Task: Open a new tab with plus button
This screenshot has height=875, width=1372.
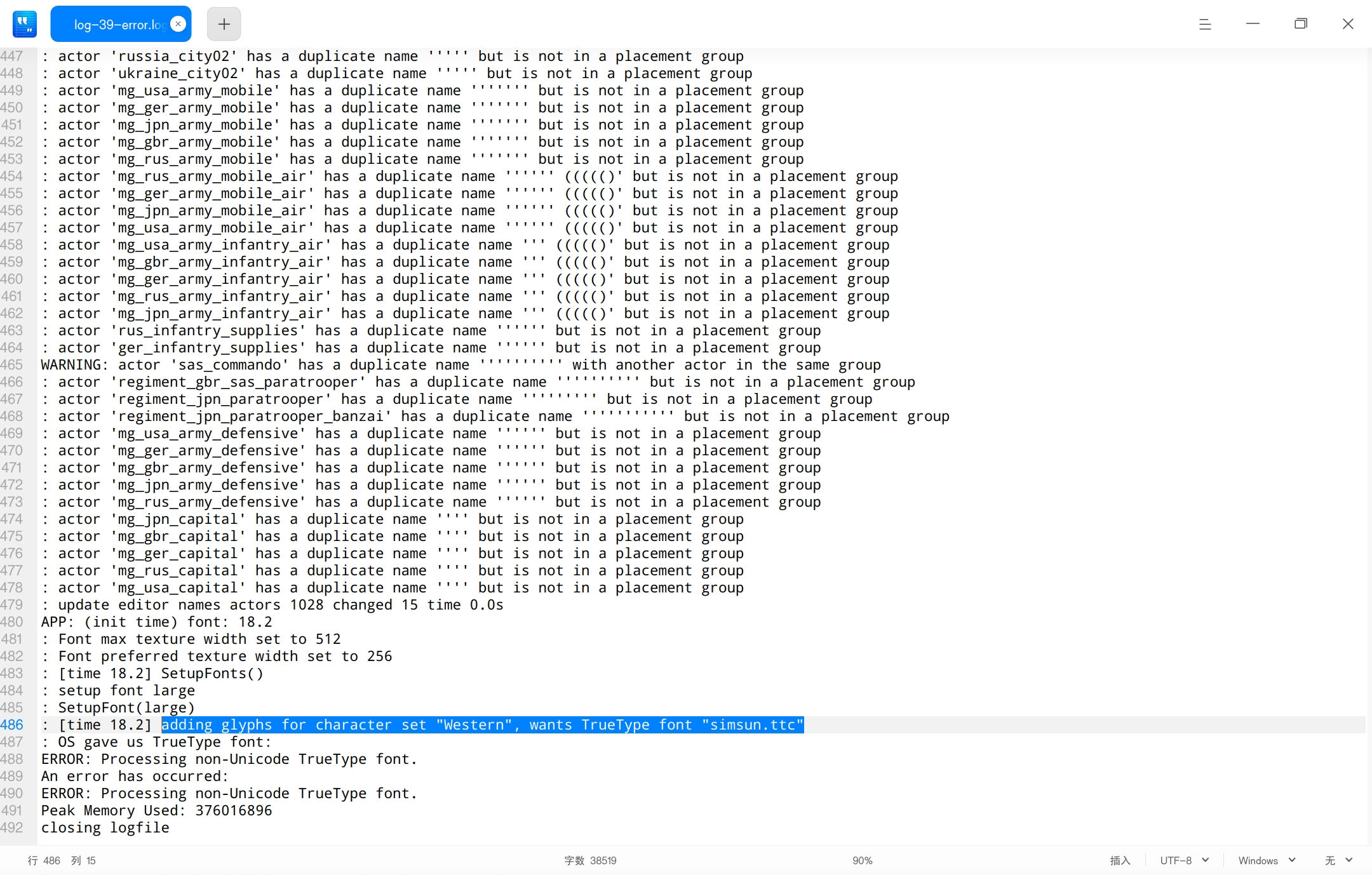Action: [x=224, y=24]
